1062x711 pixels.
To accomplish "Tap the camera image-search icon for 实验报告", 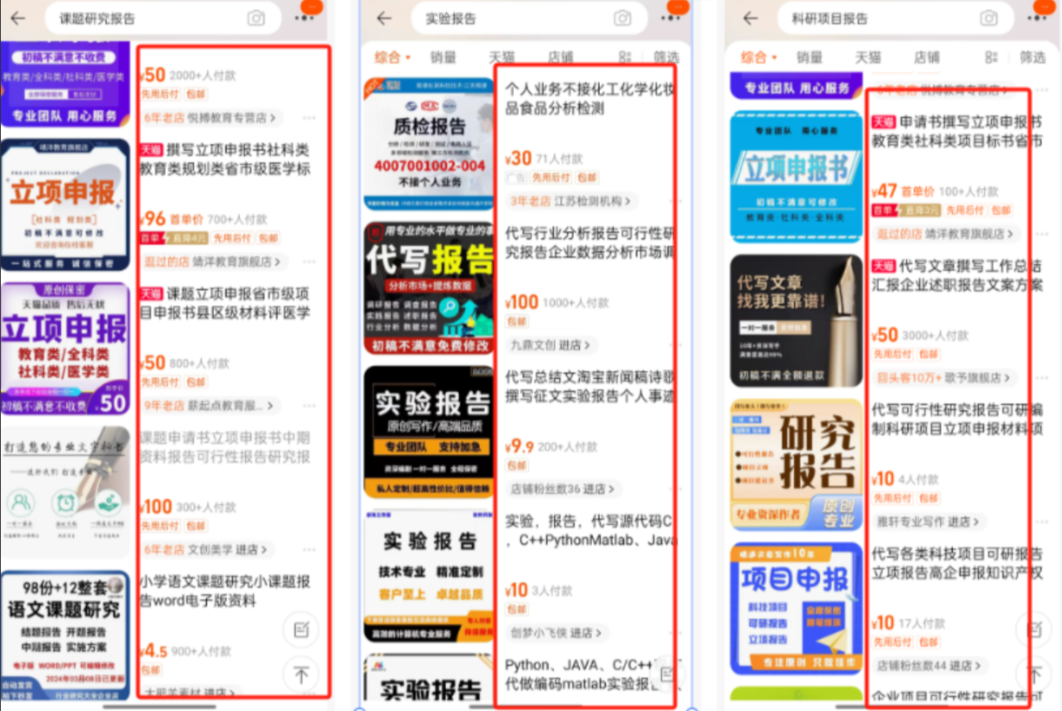I will pos(620,18).
